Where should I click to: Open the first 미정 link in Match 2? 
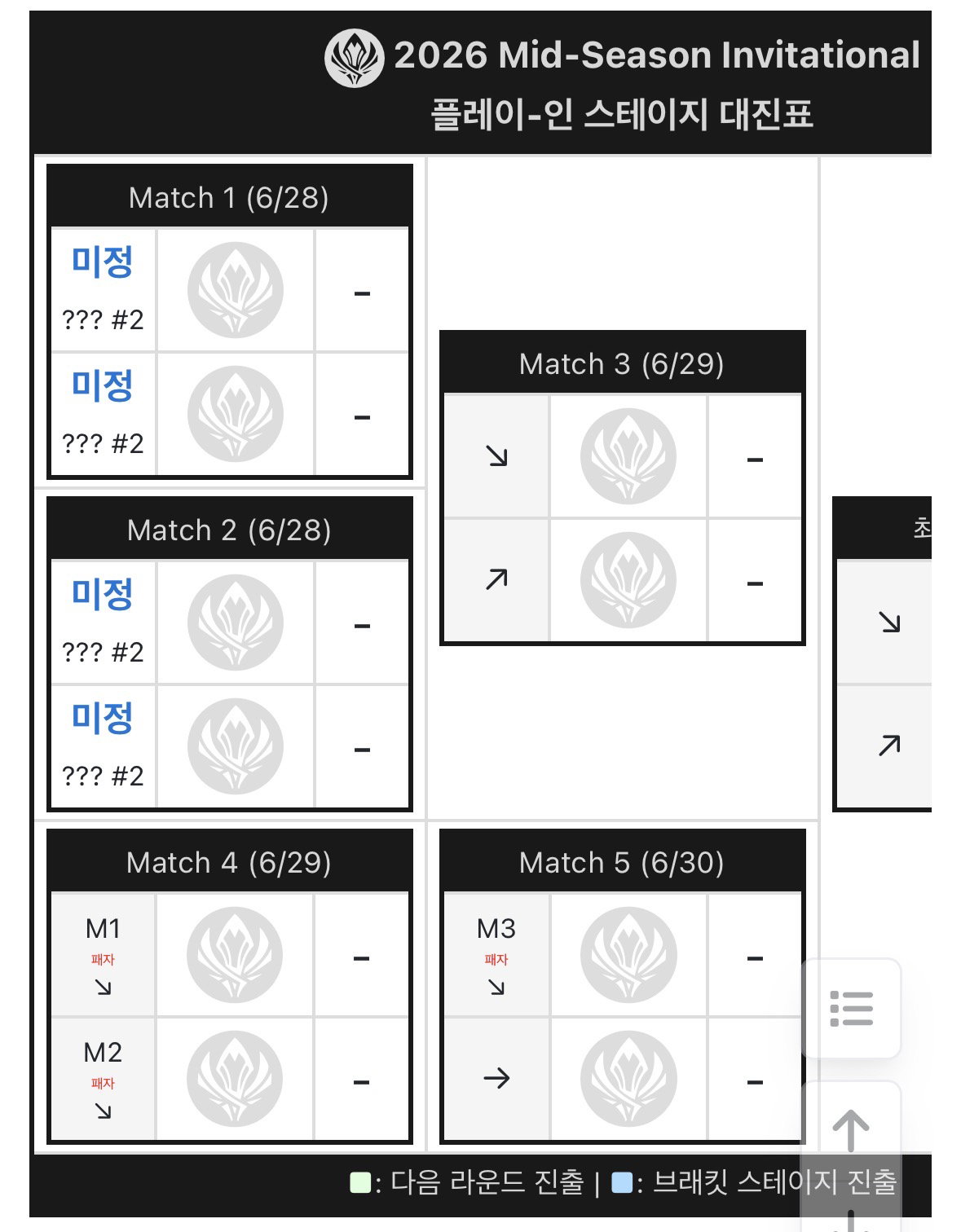point(103,594)
